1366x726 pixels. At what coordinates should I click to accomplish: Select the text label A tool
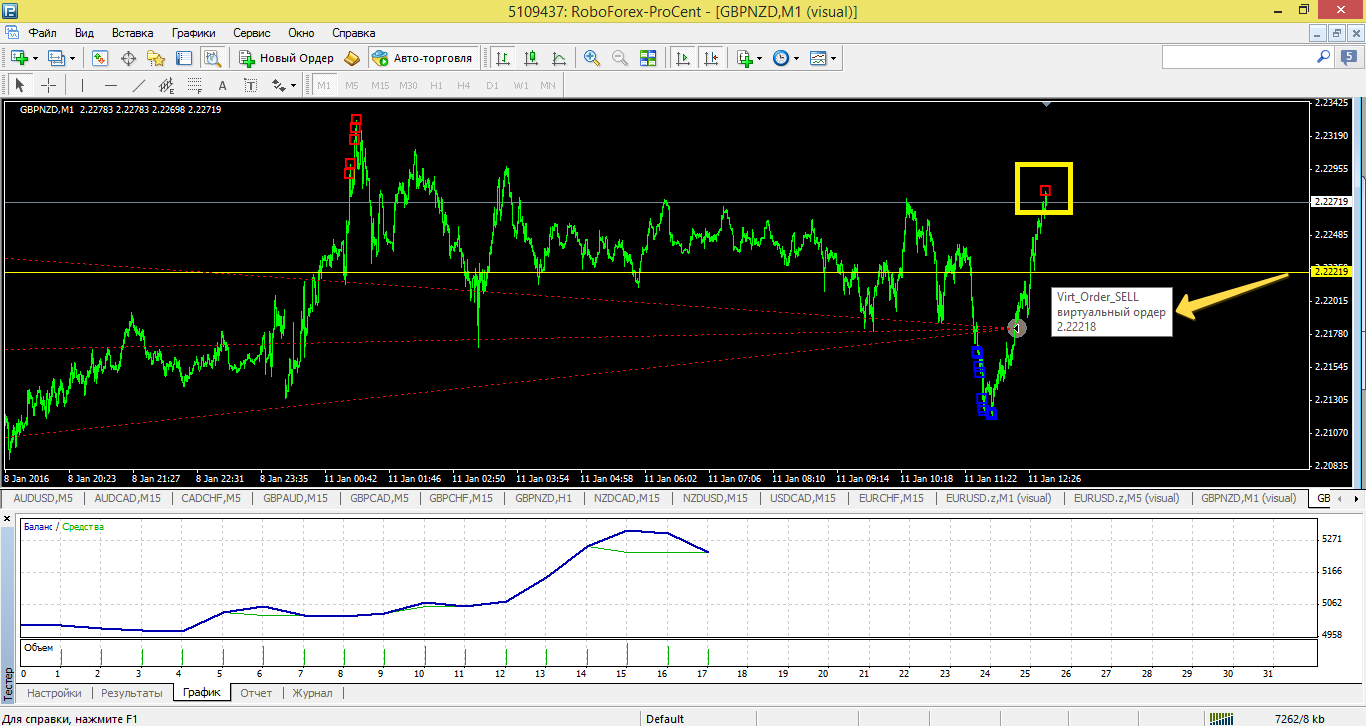point(222,85)
